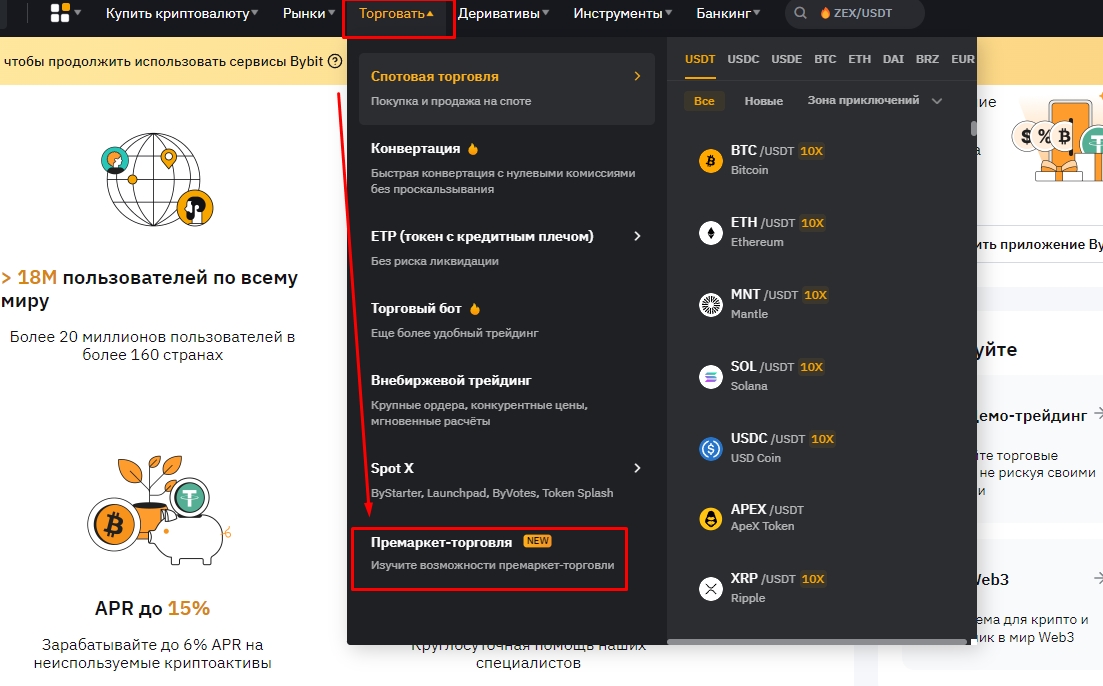
Task: Open the apps grid icon in navbar
Action: tap(60, 14)
